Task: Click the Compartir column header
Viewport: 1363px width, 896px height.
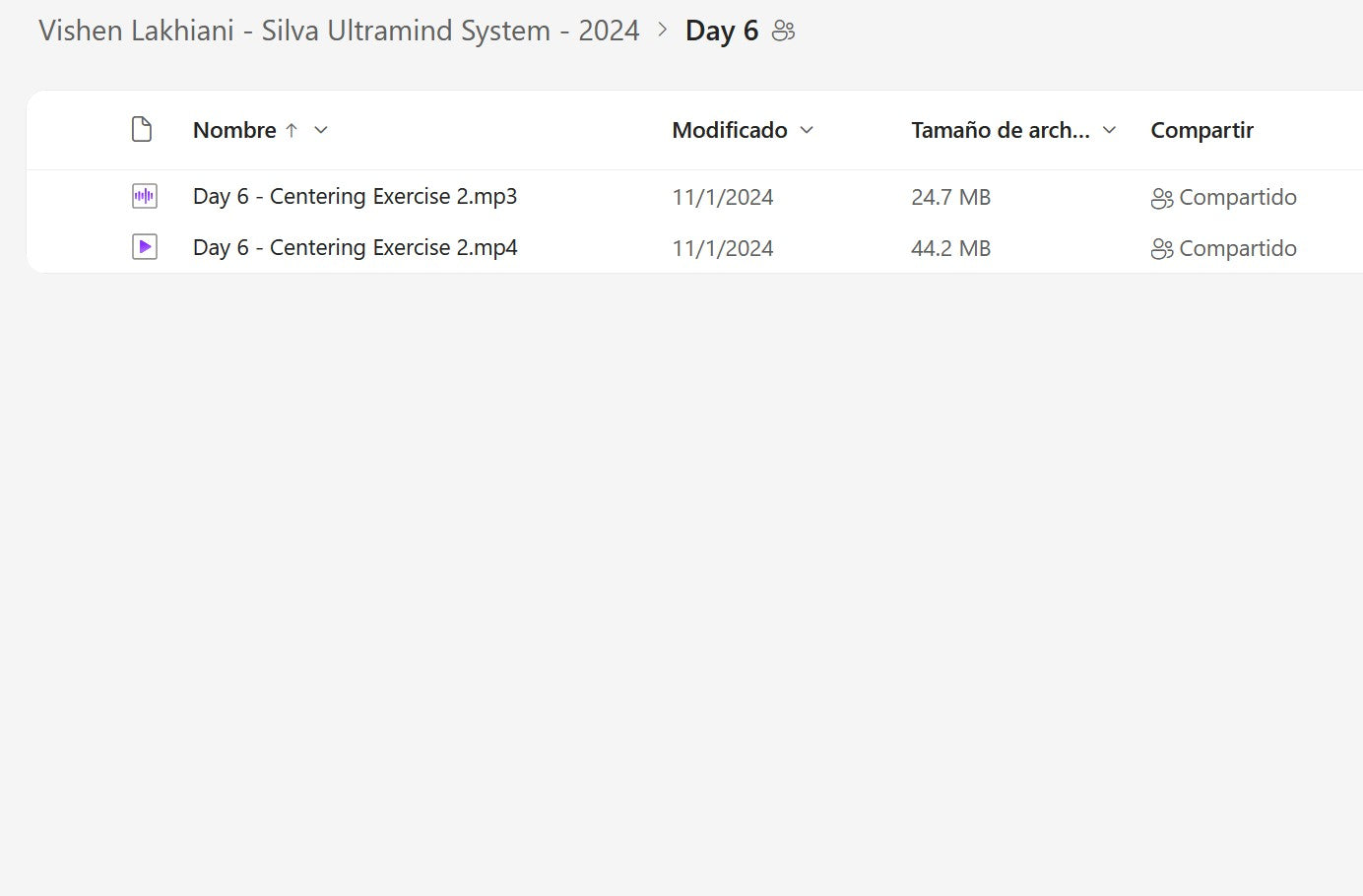Action: (1201, 130)
